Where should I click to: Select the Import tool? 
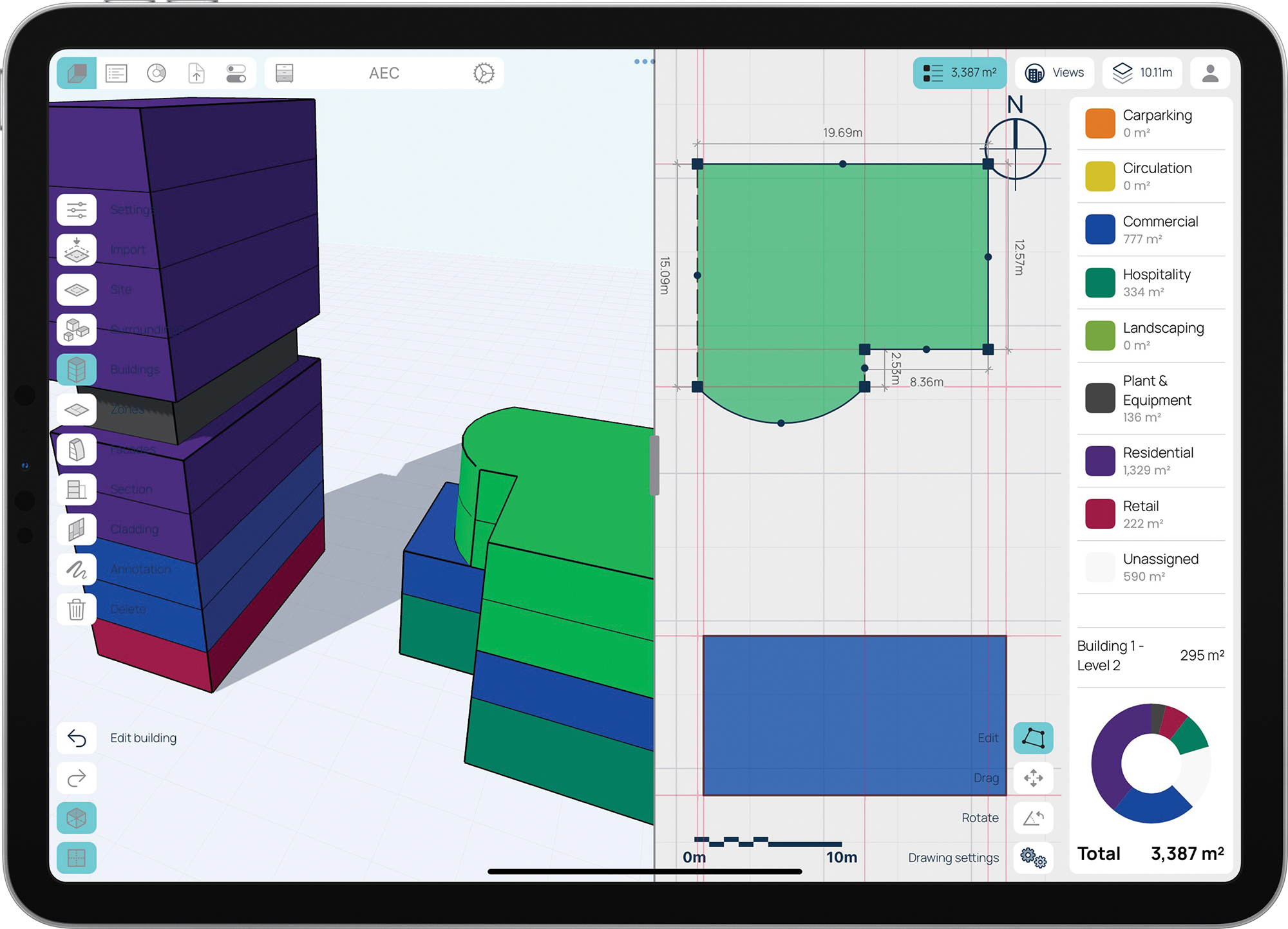(x=77, y=250)
